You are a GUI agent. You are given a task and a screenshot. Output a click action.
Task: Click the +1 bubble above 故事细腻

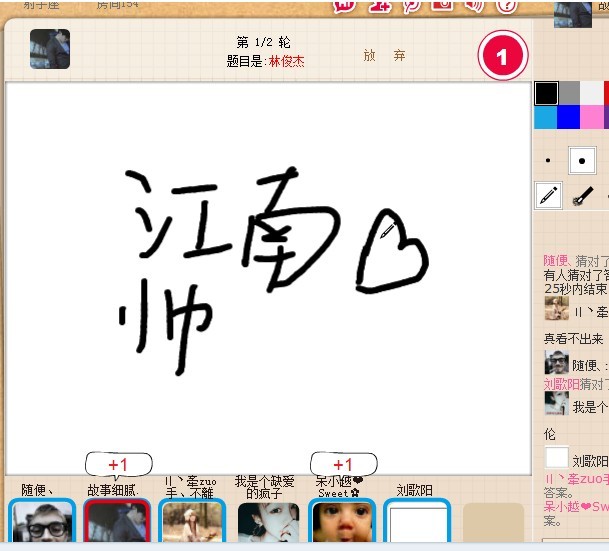click(118, 464)
